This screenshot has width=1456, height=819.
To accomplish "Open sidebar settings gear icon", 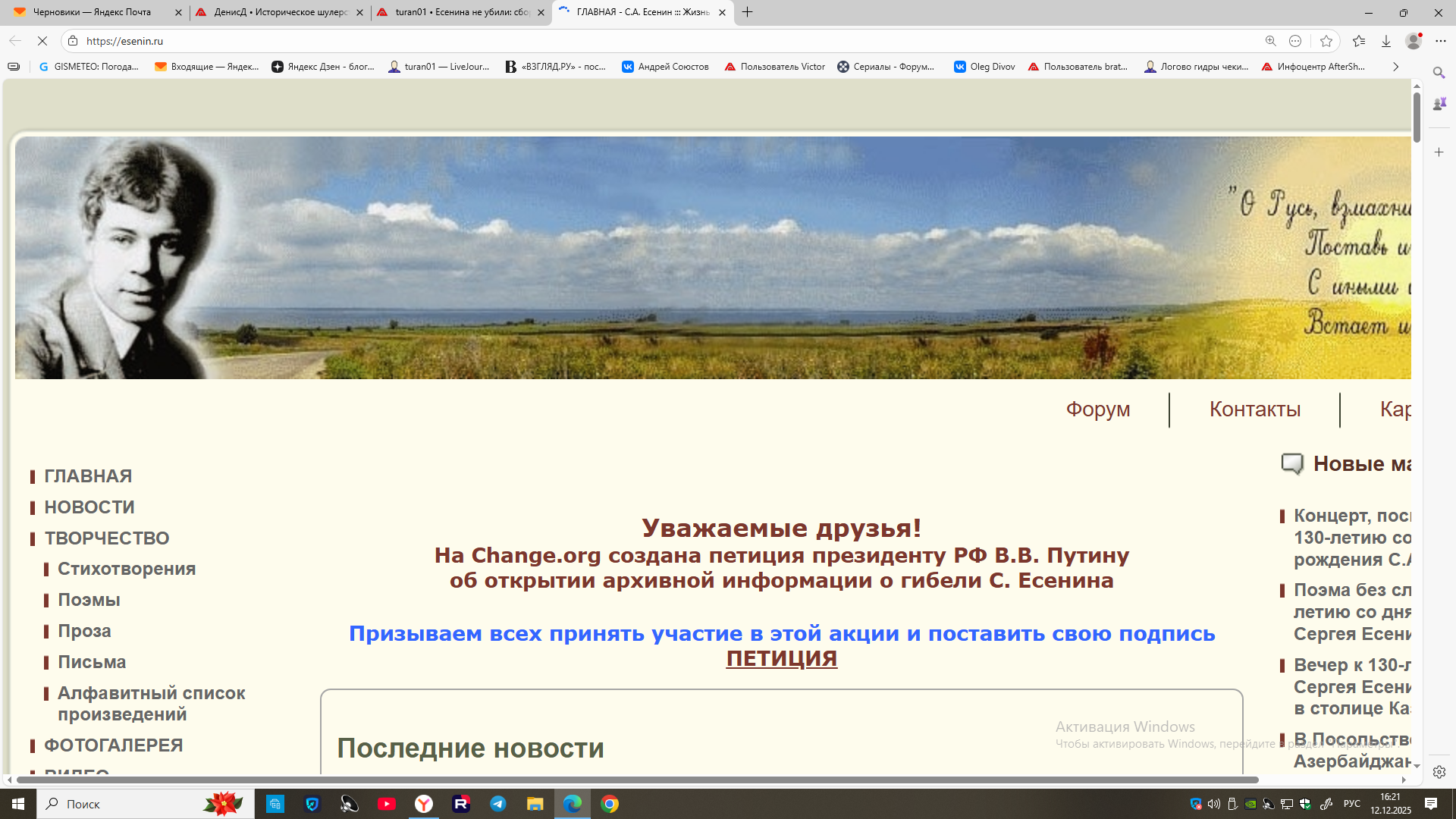I will click(1439, 772).
